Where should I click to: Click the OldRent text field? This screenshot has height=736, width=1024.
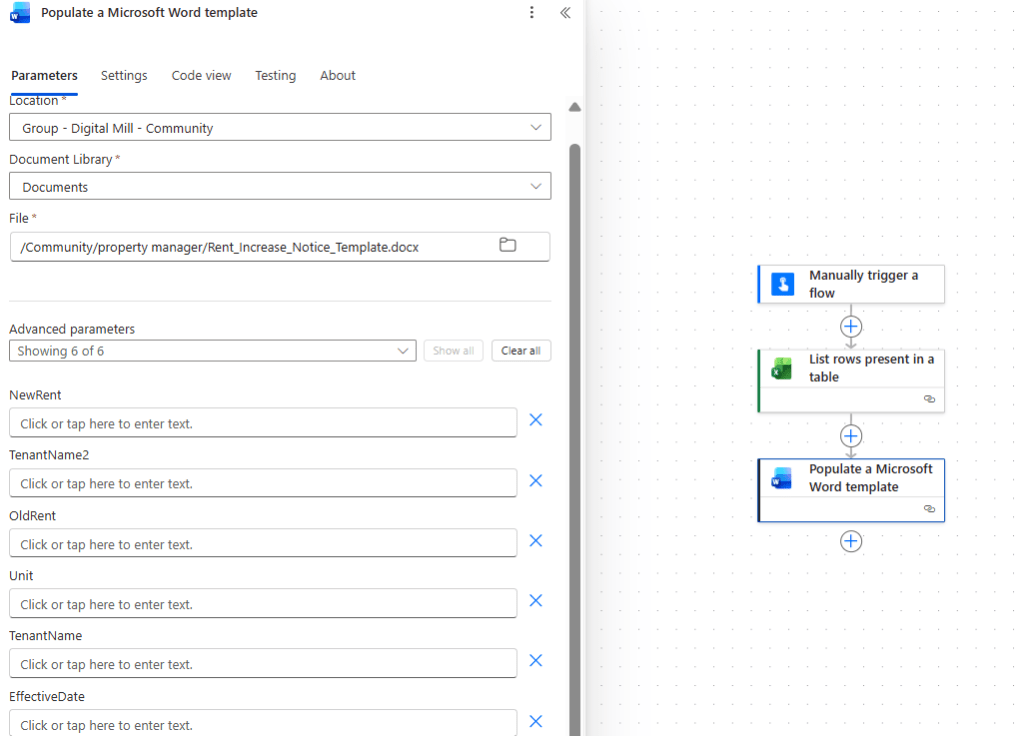263,543
